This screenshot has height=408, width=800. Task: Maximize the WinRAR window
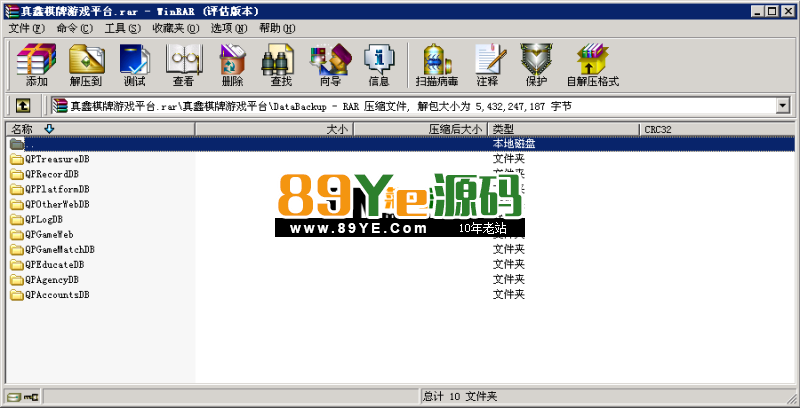[772, 11]
